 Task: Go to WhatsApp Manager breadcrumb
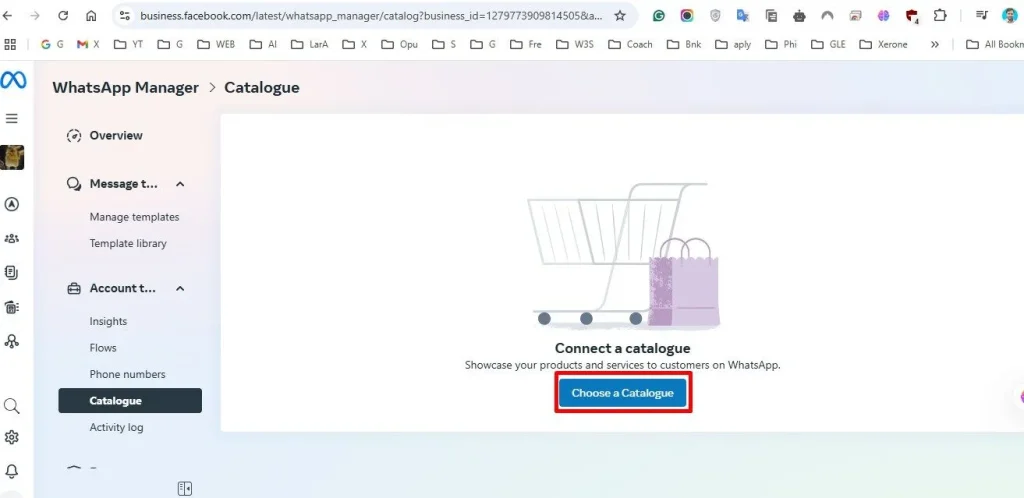pyautogui.click(x=125, y=87)
